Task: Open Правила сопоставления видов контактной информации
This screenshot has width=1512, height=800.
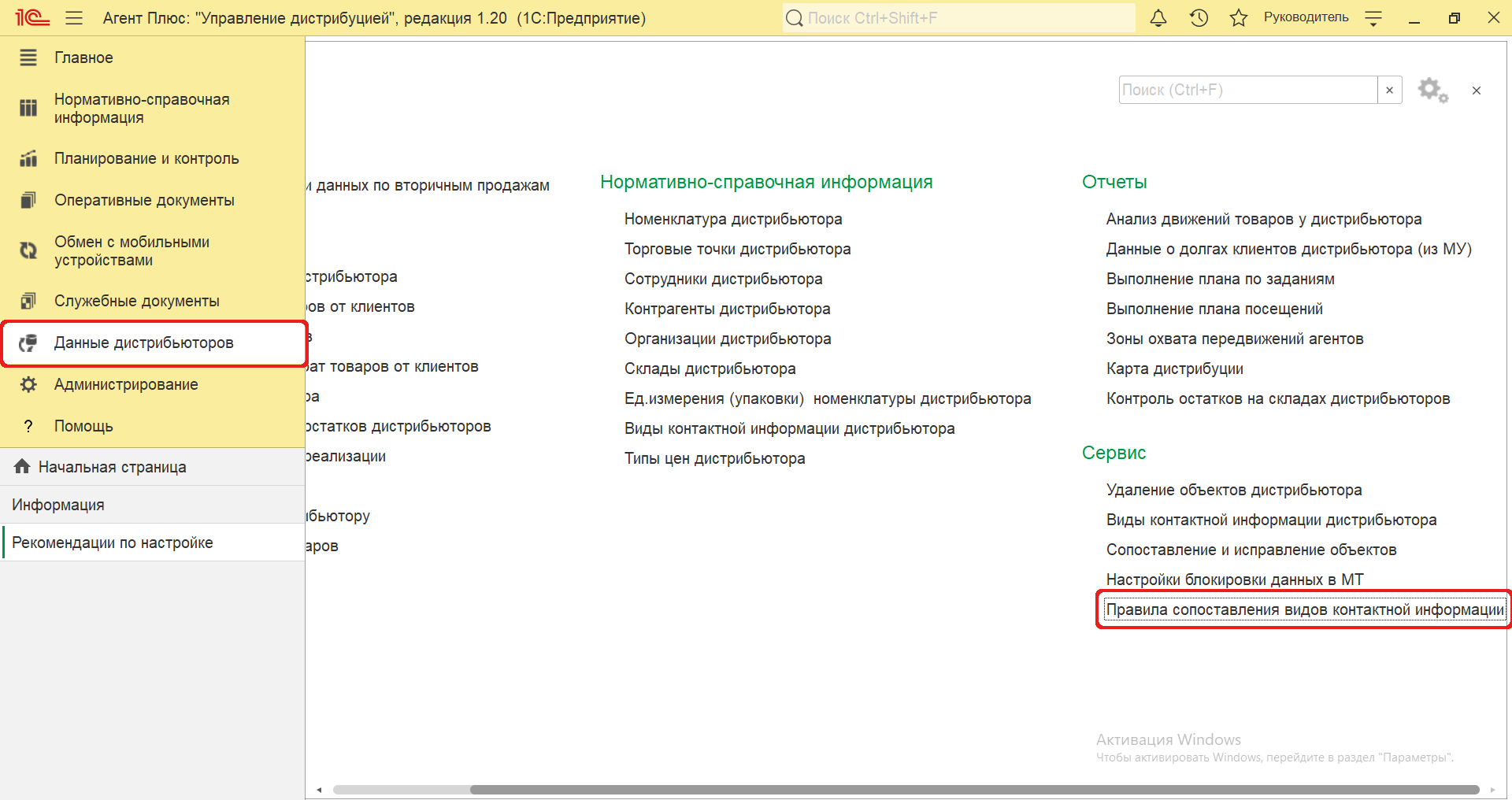Action: [x=1304, y=609]
